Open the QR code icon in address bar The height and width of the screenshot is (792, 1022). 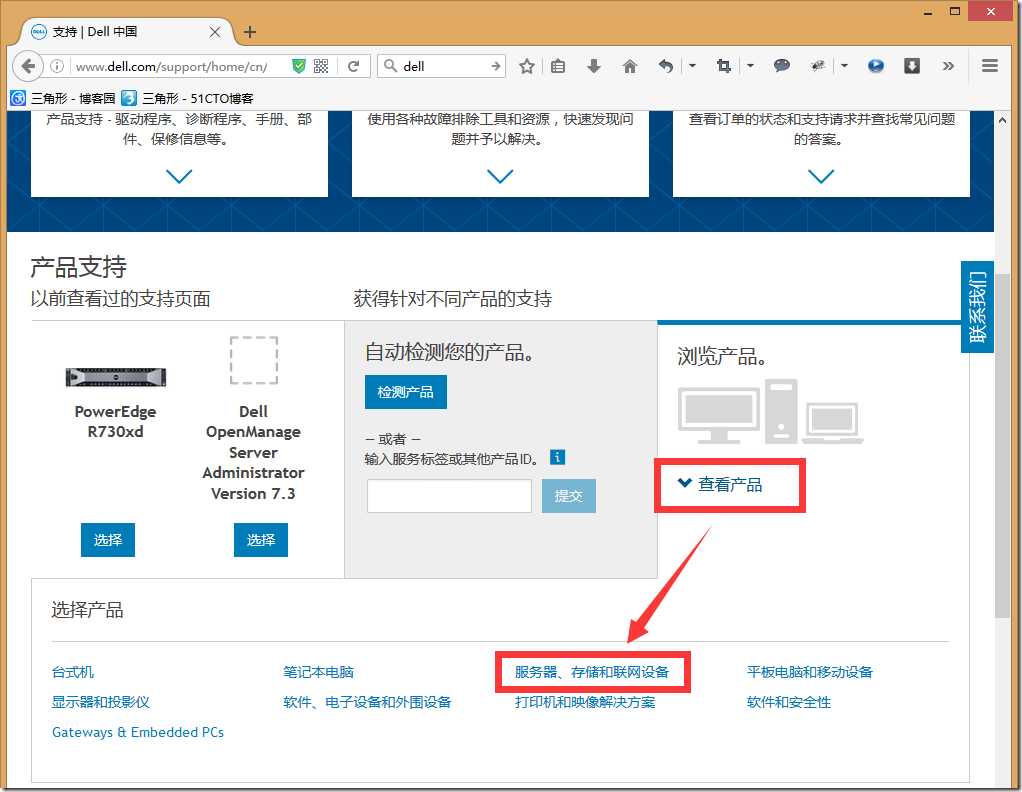pos(321,66)
